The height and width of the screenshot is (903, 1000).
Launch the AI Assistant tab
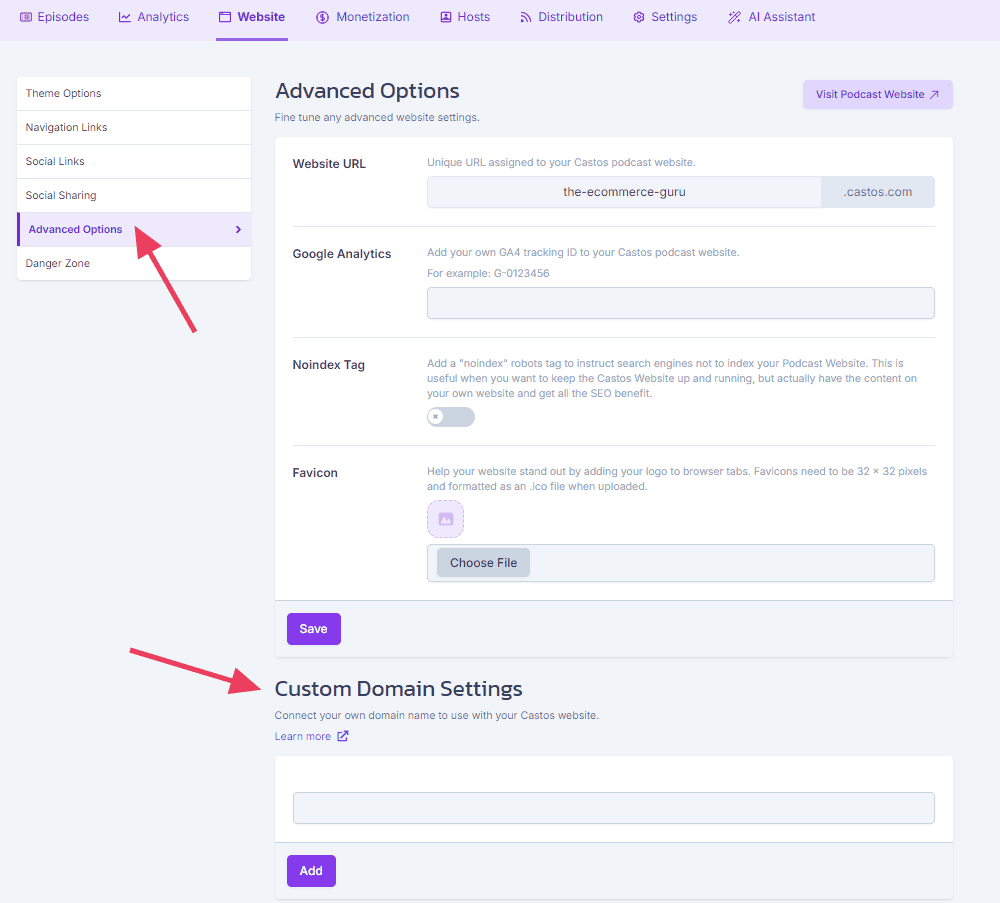coord(772,17)
